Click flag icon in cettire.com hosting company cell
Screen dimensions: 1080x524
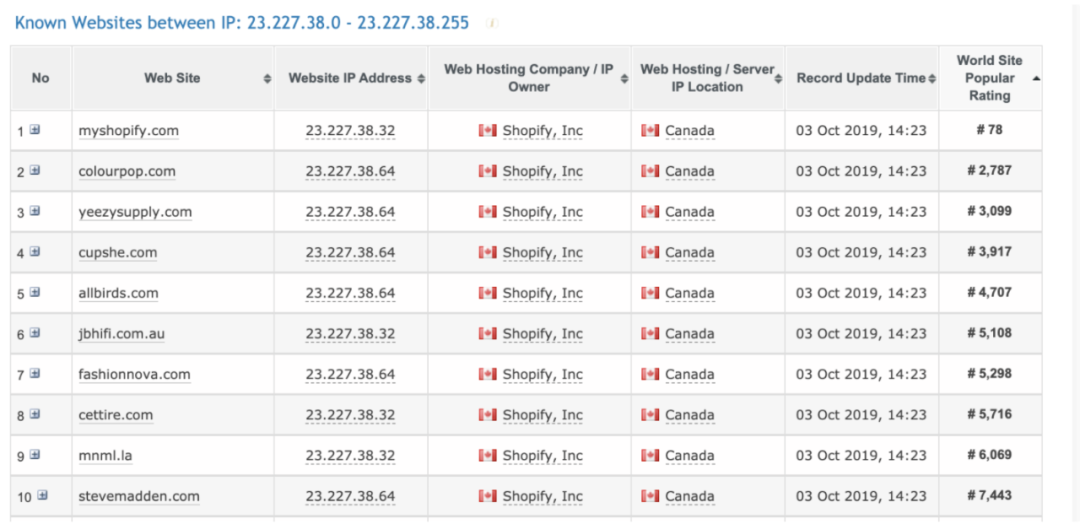coord(488,415)
